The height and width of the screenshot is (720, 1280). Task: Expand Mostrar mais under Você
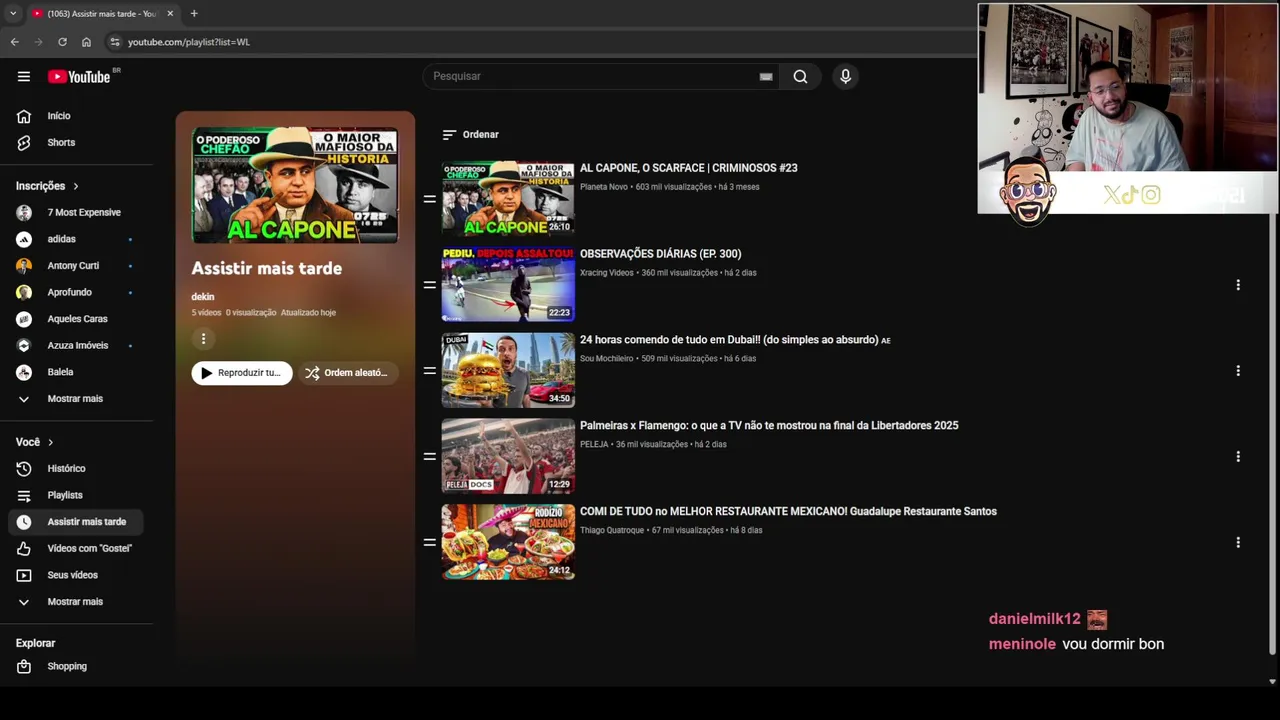[77, 602]
